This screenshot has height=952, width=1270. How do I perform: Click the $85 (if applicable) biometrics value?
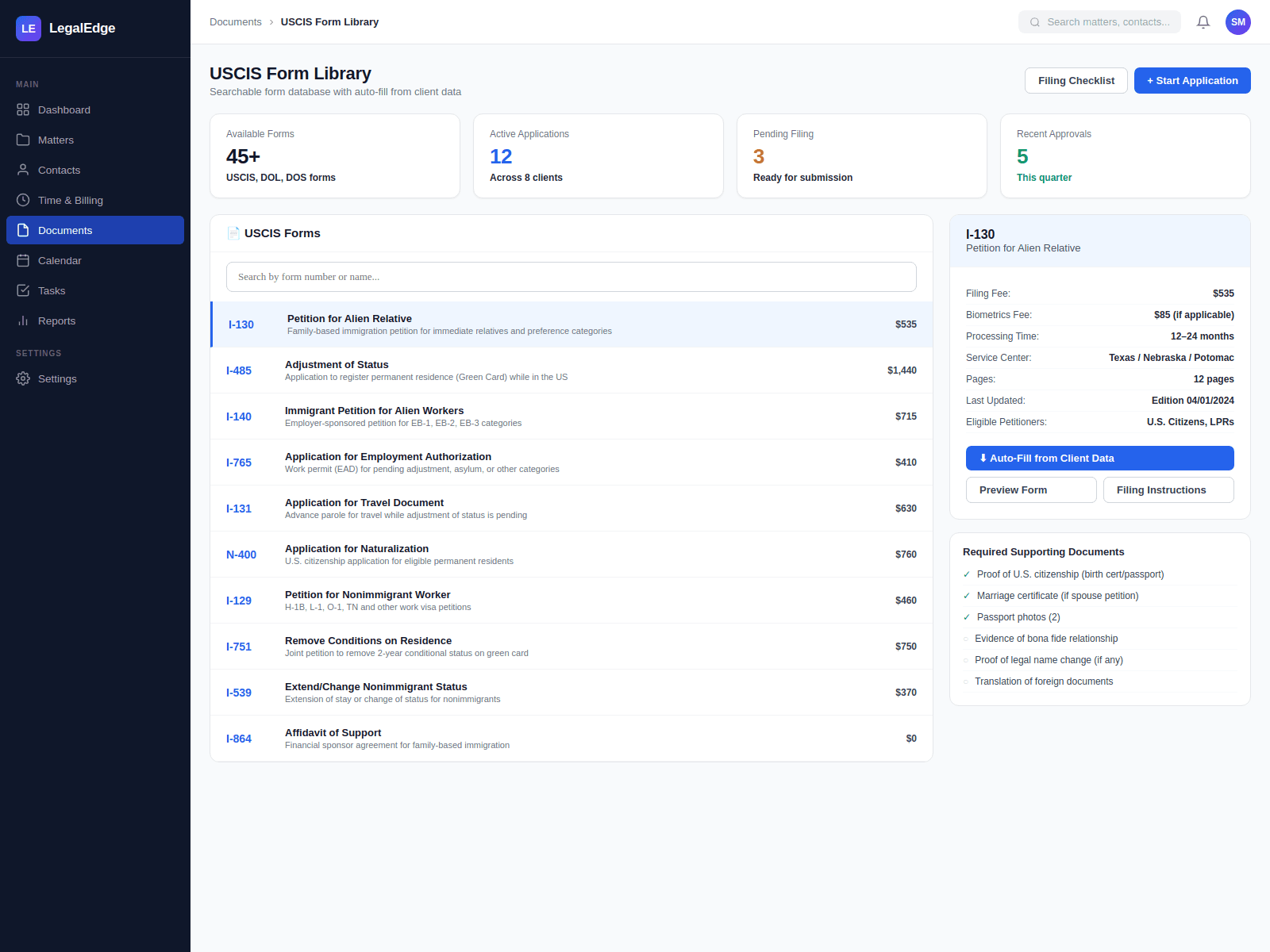click(x=1194, y=315)
